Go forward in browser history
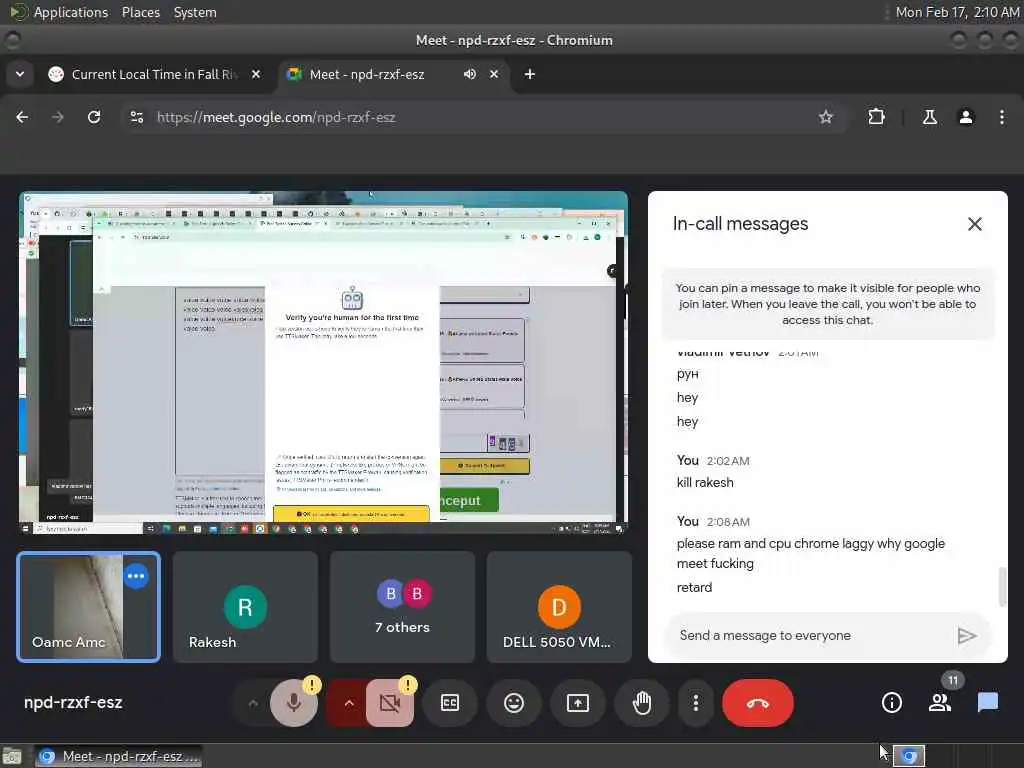This screenshot has width=1024, height=768. 58,117
